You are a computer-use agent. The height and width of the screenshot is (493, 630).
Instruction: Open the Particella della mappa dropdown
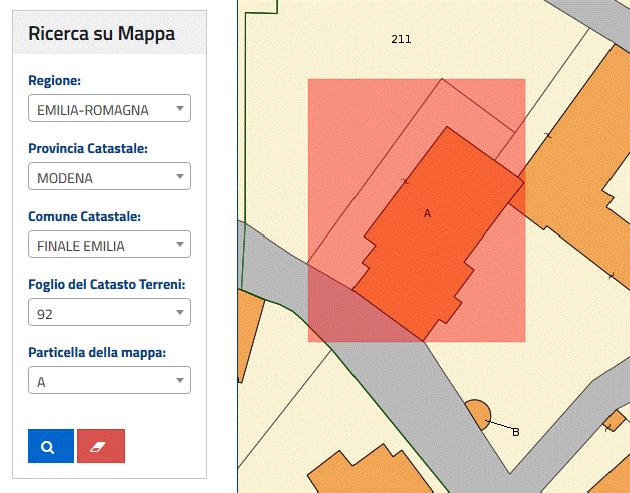(109, 381)
